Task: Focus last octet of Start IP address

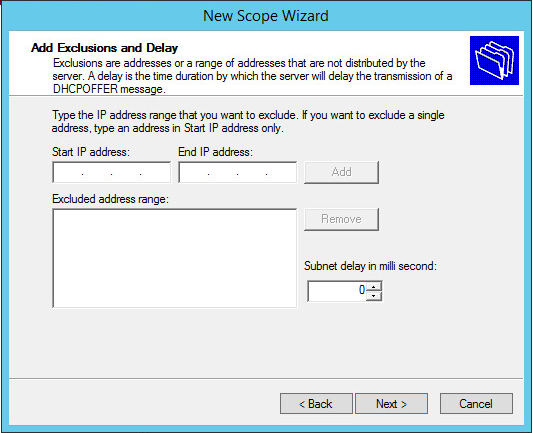Action: (x=155, y=172)
